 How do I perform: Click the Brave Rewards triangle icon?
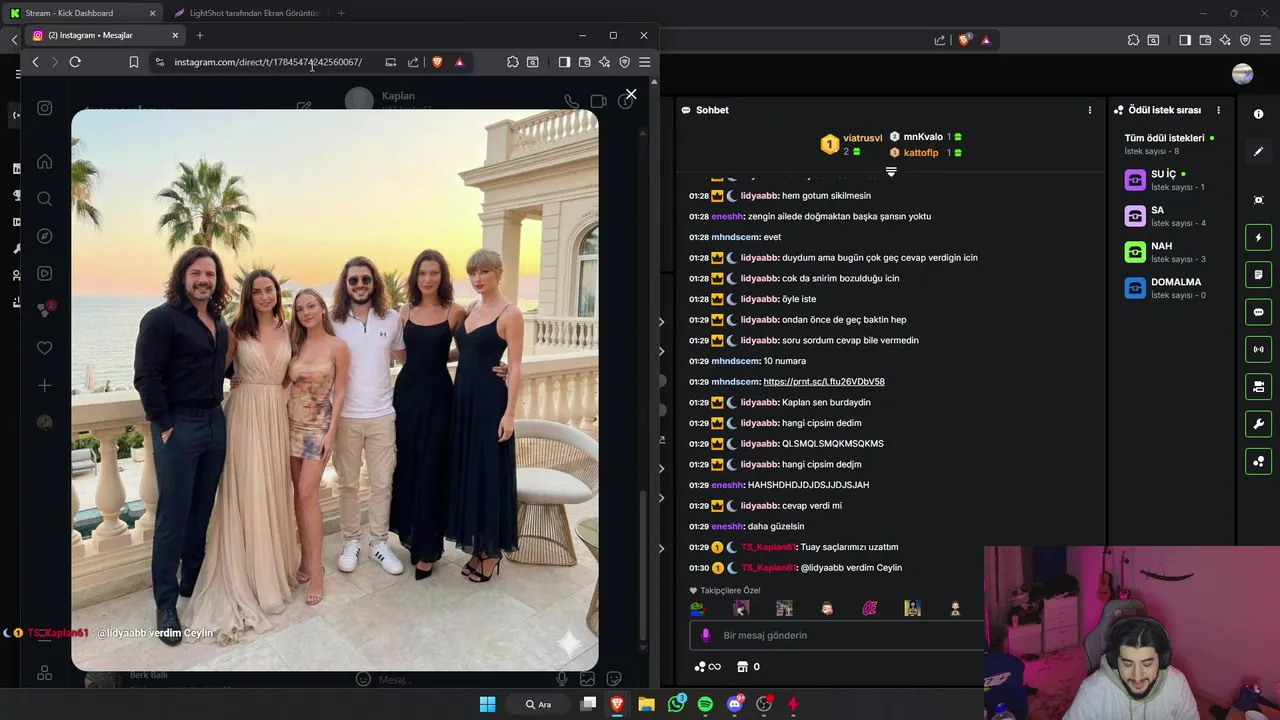coord(459,62)
